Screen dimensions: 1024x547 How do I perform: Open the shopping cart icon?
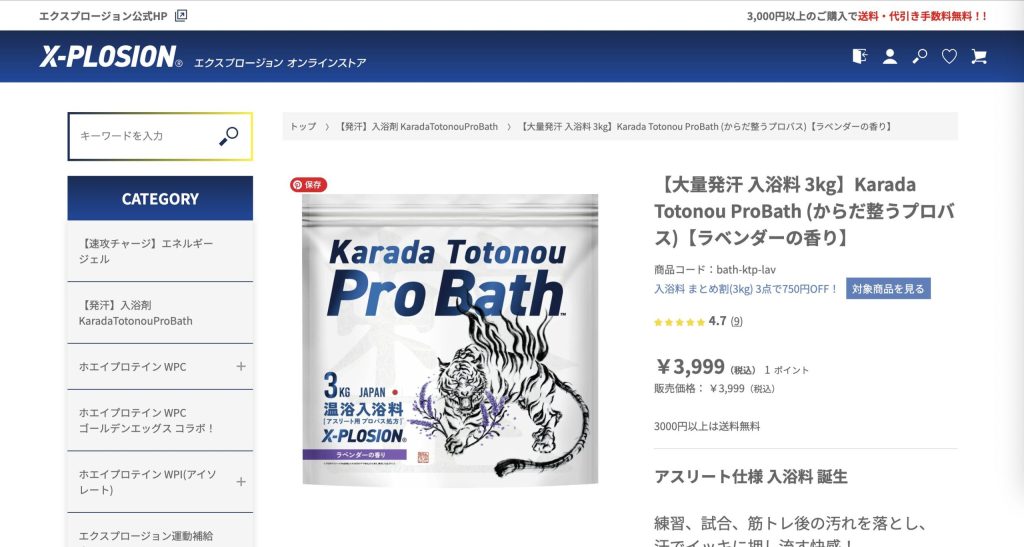tap(978, 57)
